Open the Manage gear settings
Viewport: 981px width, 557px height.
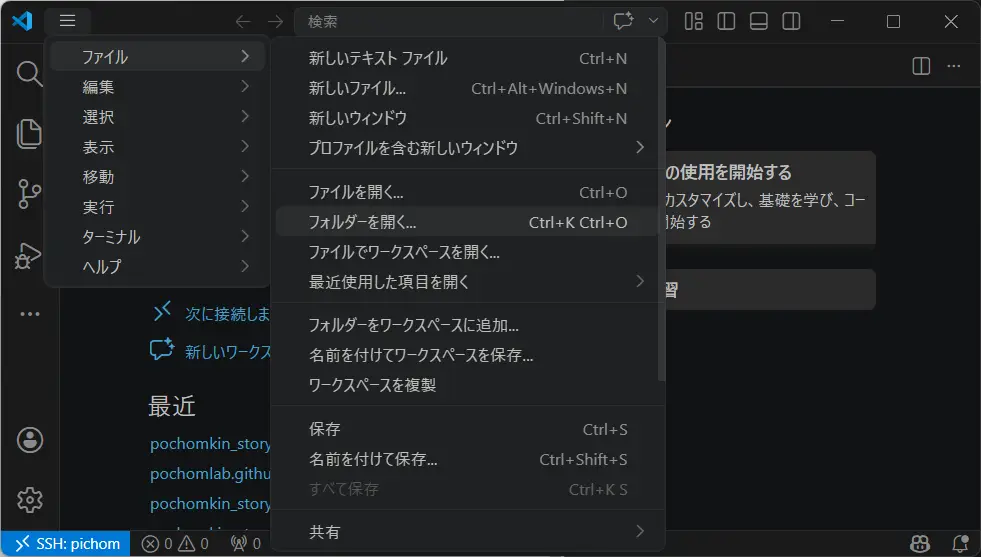pos(29,499)
